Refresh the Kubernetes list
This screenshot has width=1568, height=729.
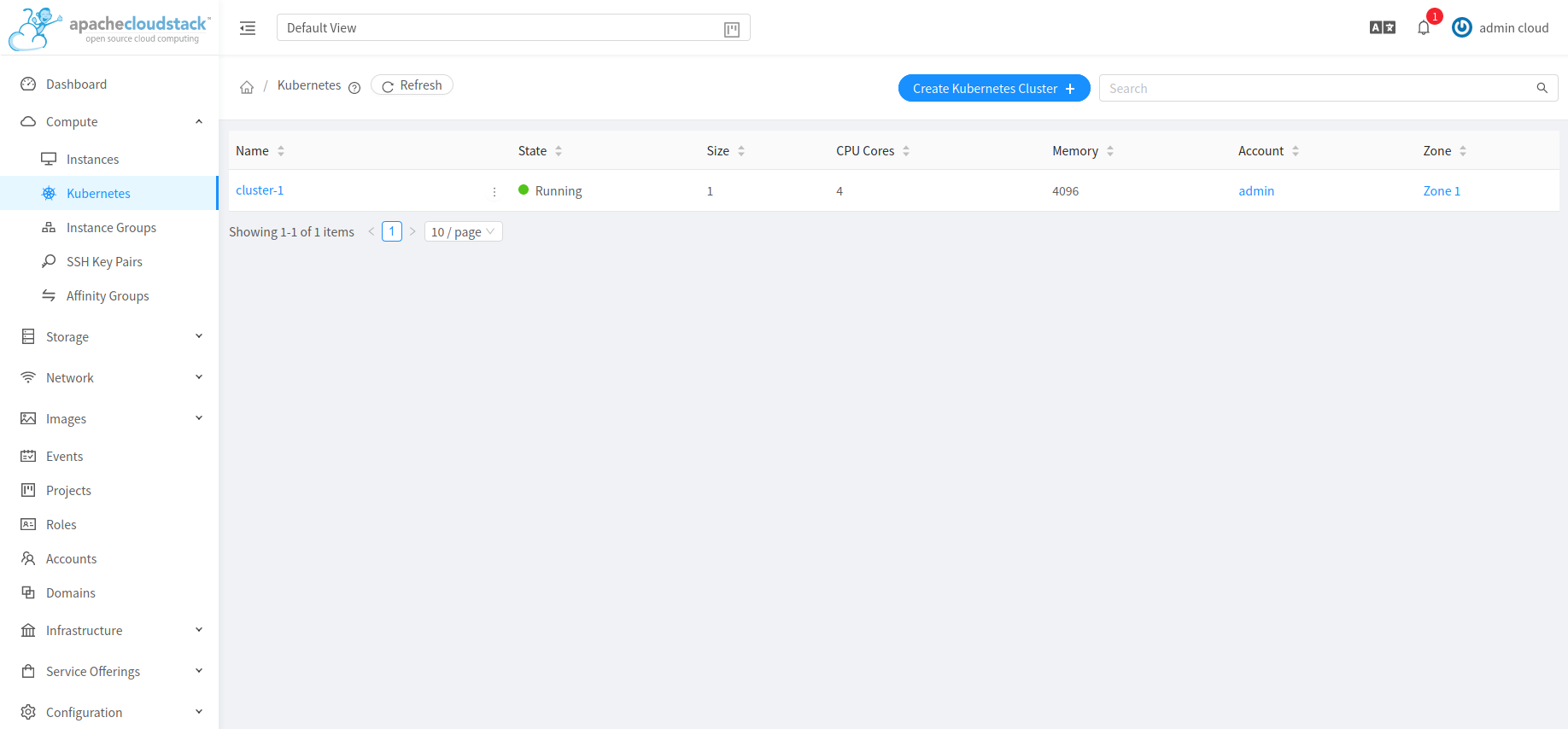(412, 85)
